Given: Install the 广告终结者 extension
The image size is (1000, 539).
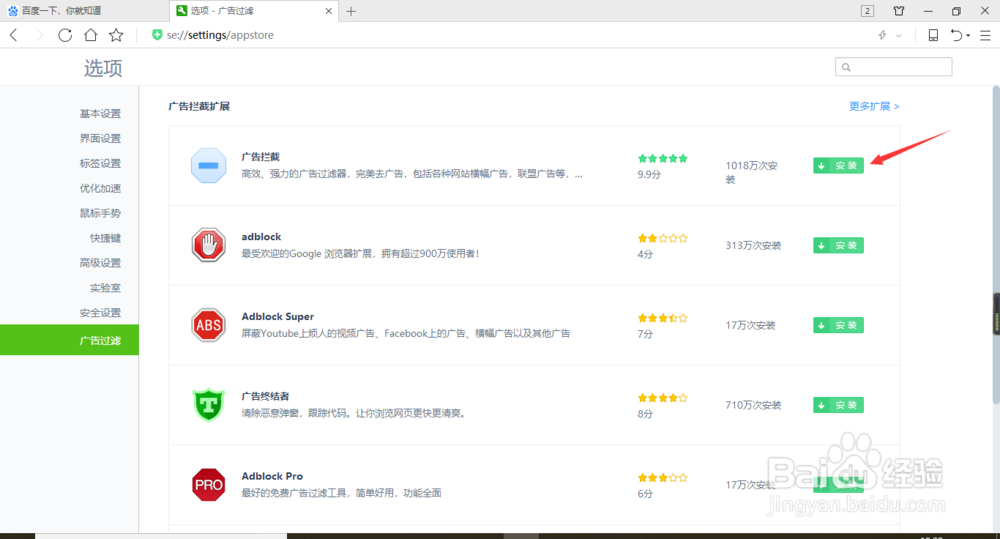Looking at the screenshot, I should (839, 405).
